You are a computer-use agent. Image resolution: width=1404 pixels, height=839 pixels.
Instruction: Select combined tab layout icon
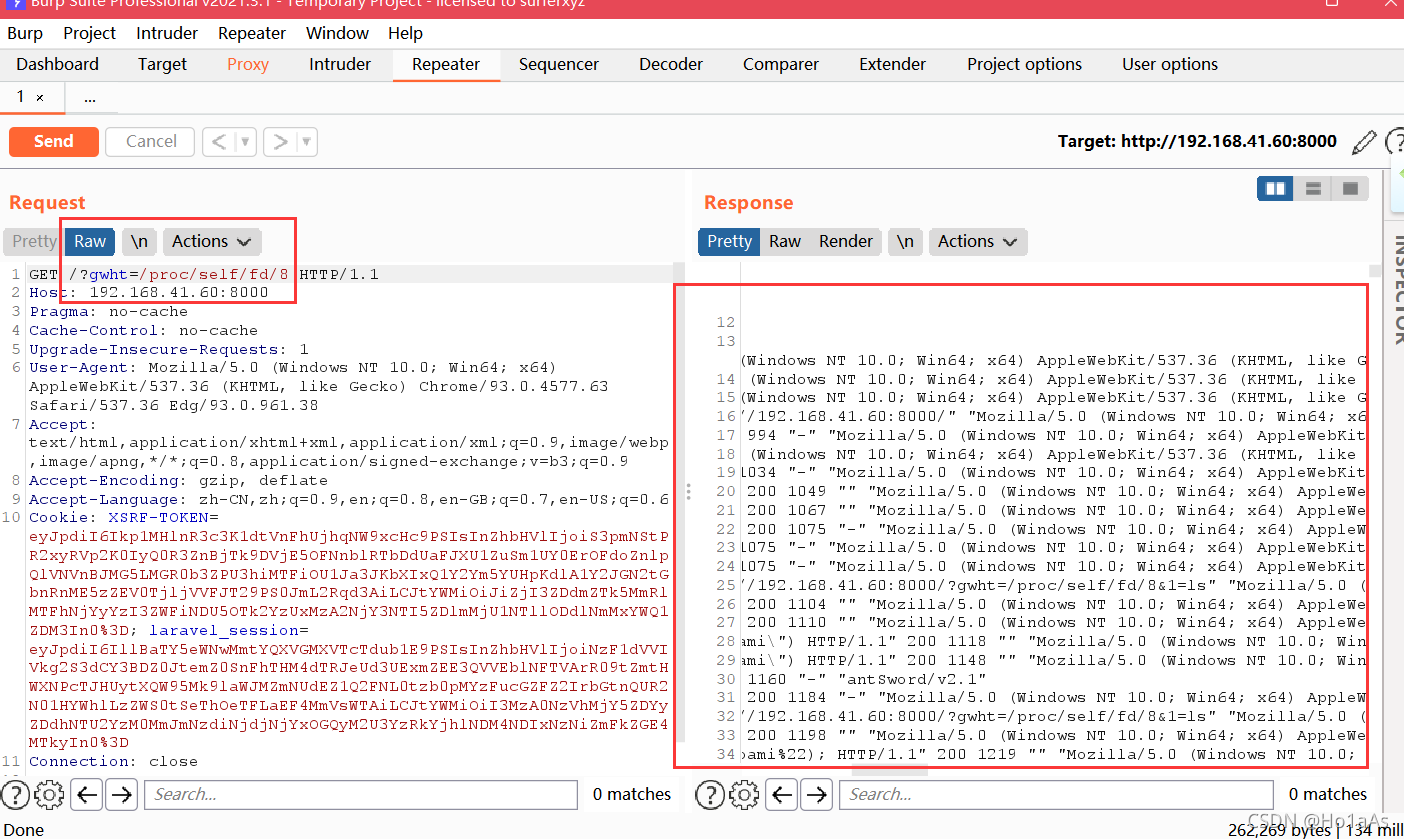tap(1350, 188)
